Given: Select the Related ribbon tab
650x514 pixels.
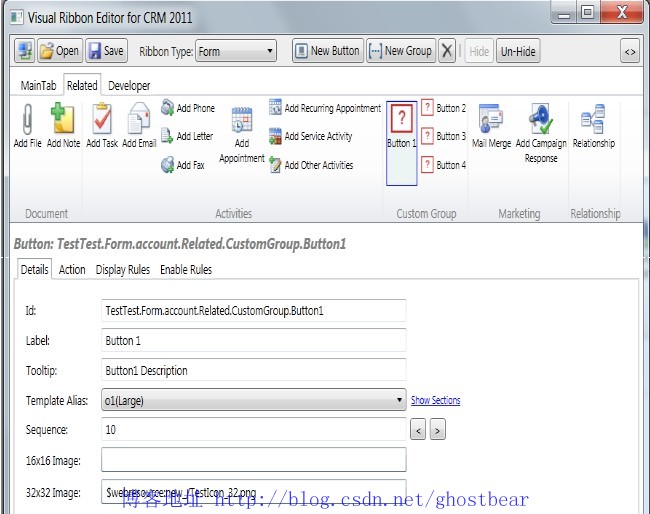Looking at the screenshot, I should tap(82, 85).
